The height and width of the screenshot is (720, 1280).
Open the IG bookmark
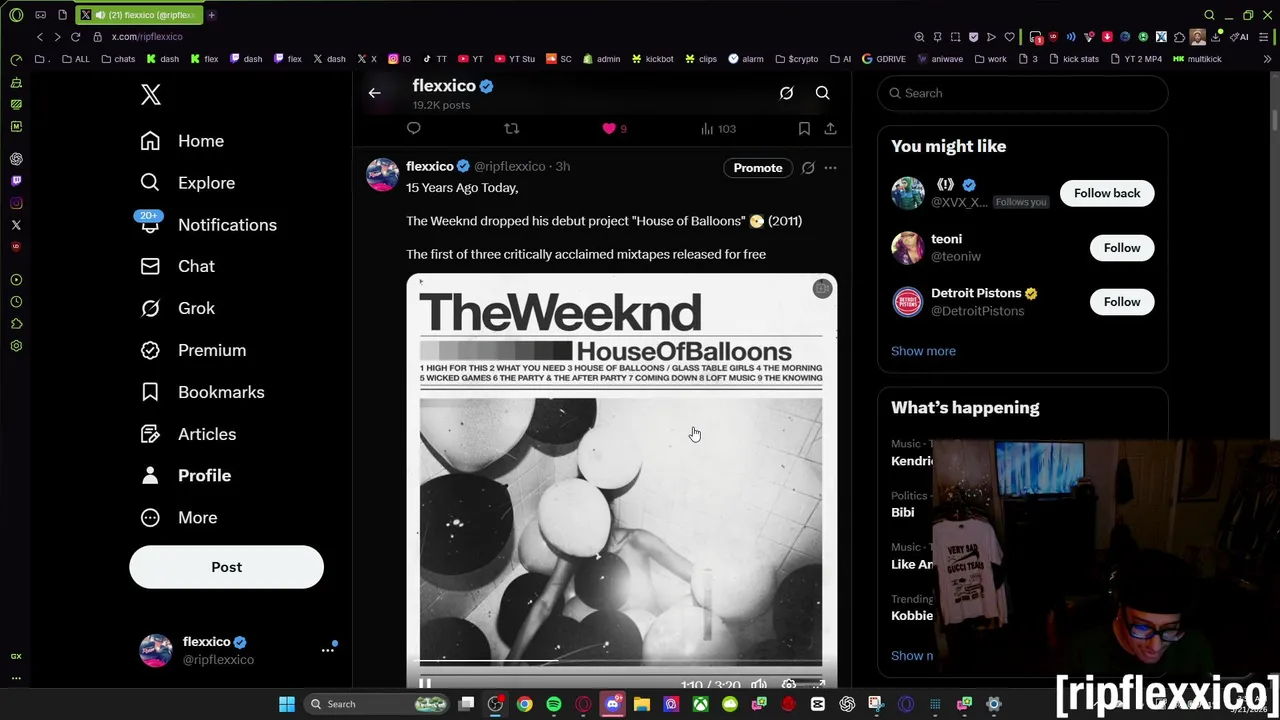tap(399, 59)
